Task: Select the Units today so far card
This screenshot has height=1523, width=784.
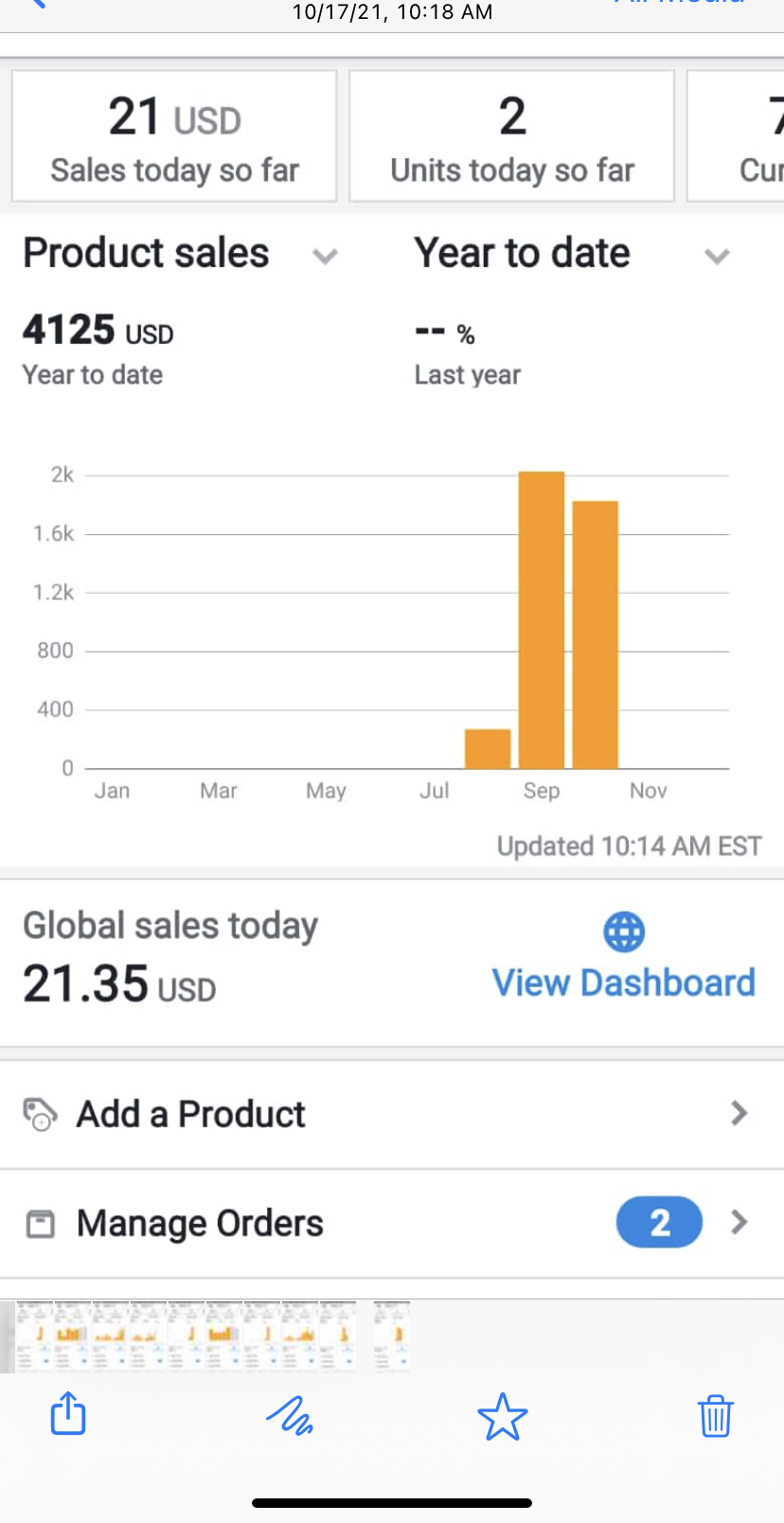Action: click(x=511, y=136)
